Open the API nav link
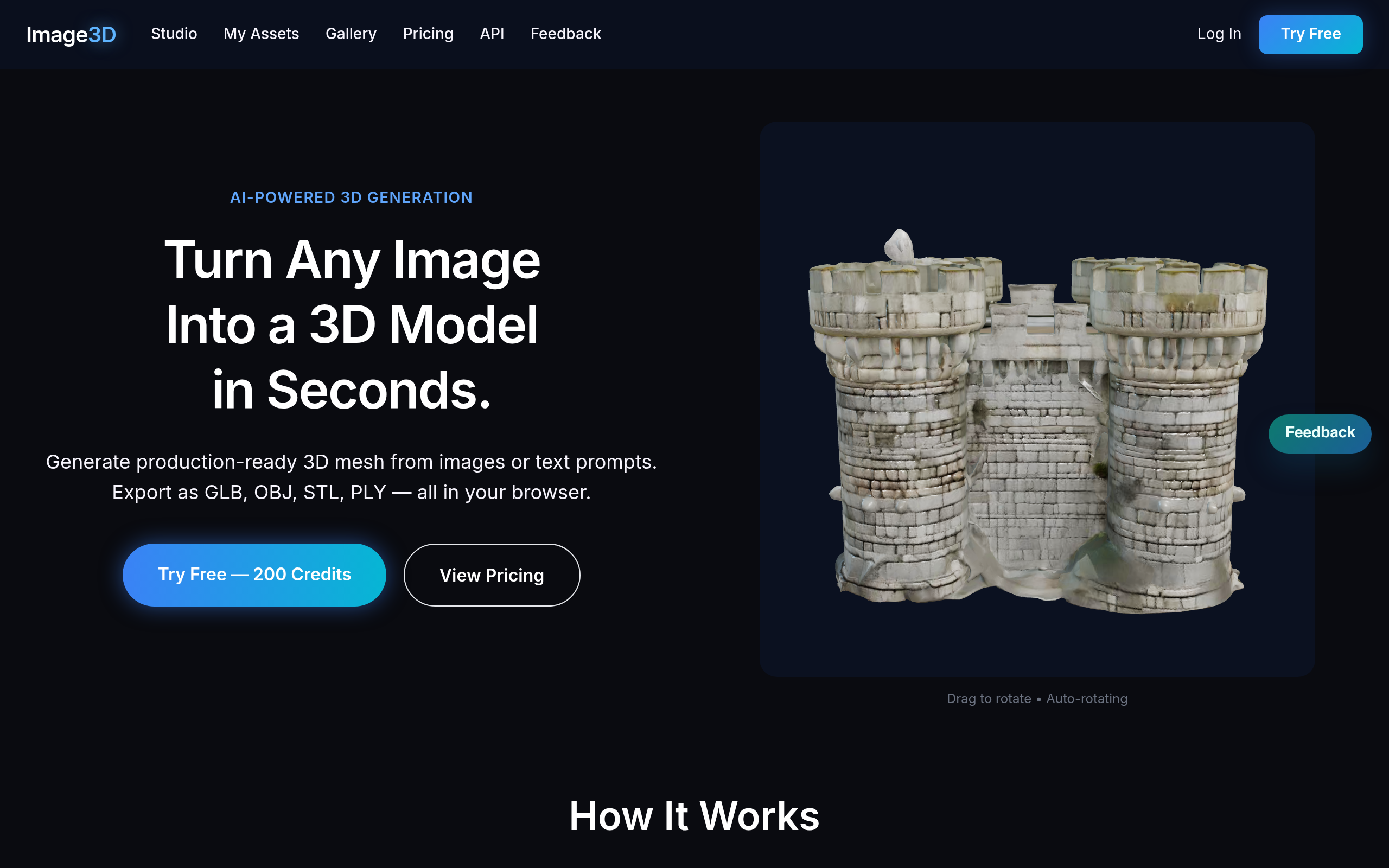Image resolution: width=1389 pixels, height=868 pixels. [x=492, y=34]
